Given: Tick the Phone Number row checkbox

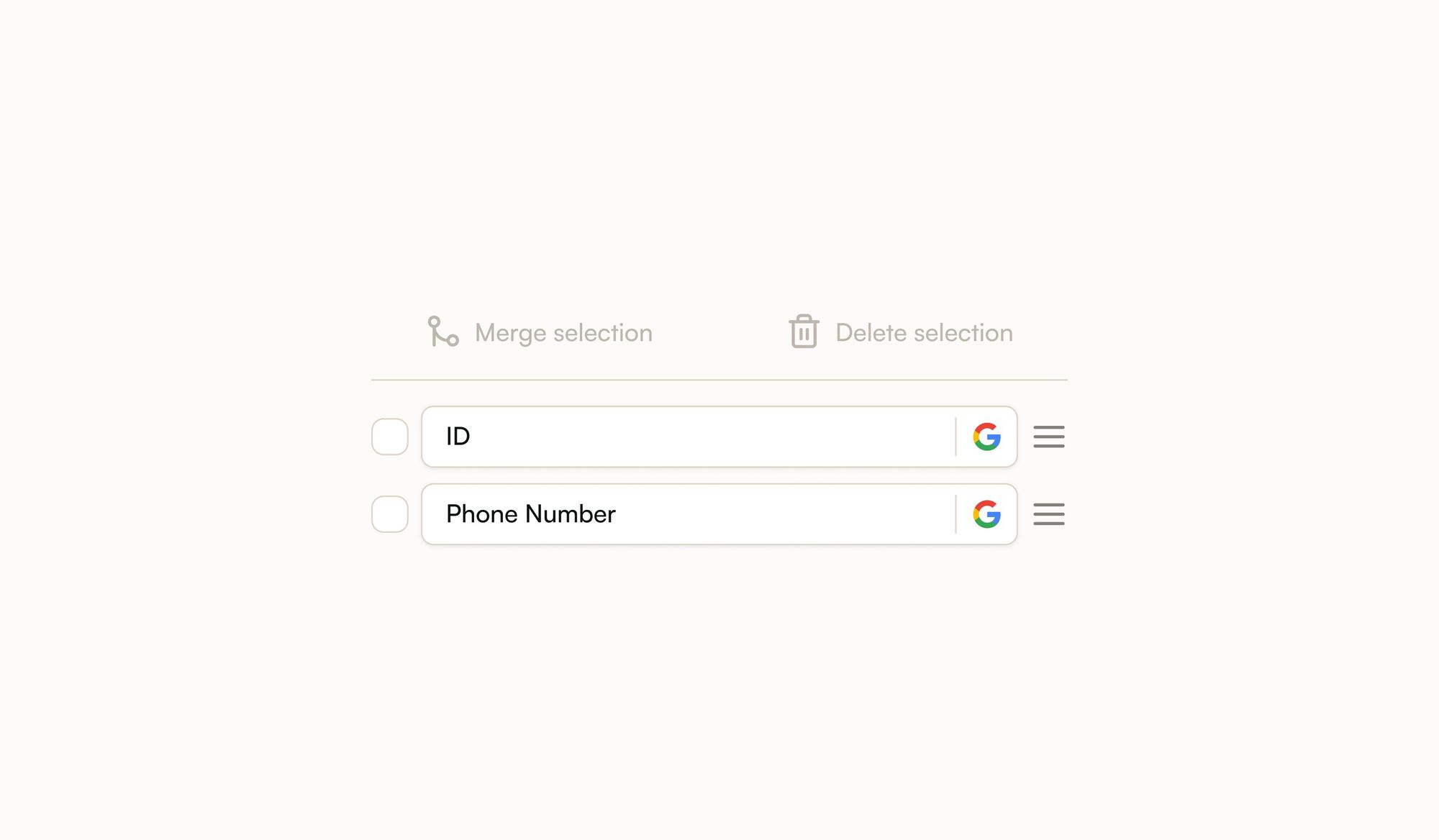Looking at the screenshot, I should 390,514.
